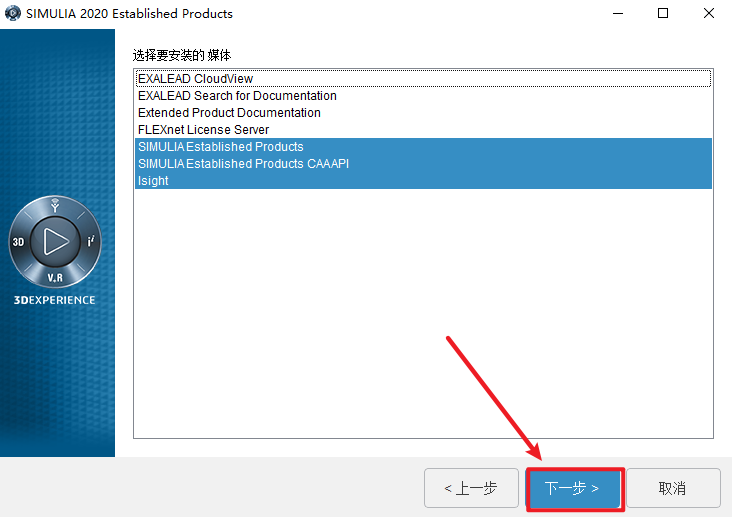Pick FLEXnet License Server from list
Screen dimensions: 732x517
(203, 130)
